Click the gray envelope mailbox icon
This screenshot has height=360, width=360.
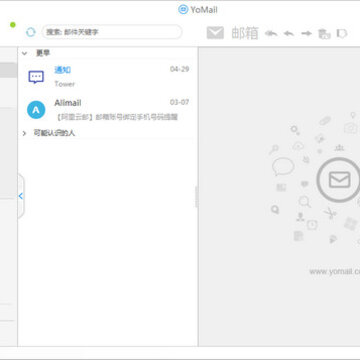tap(215, 33)
